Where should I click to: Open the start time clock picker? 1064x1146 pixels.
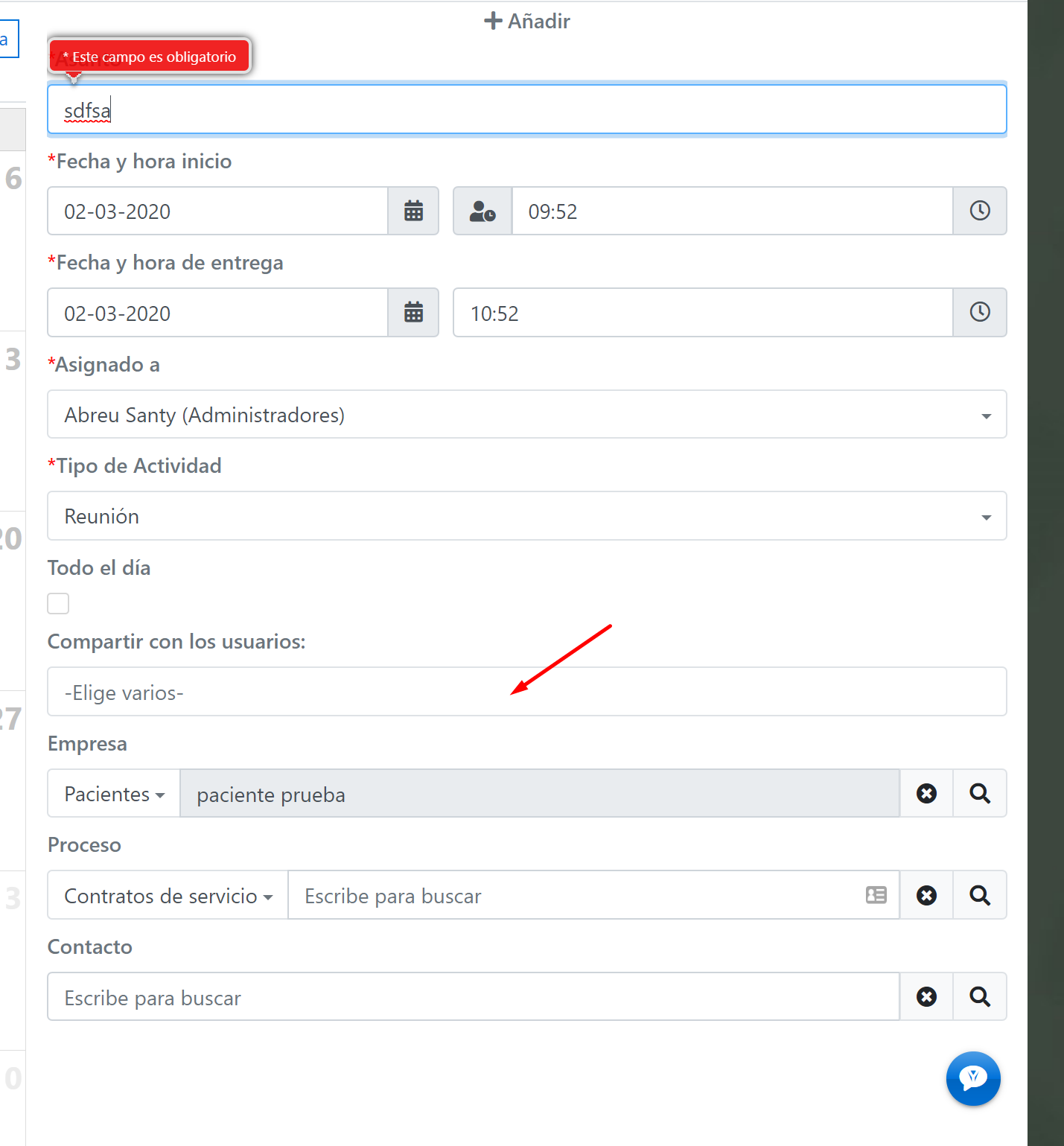(x=979, y=211)
